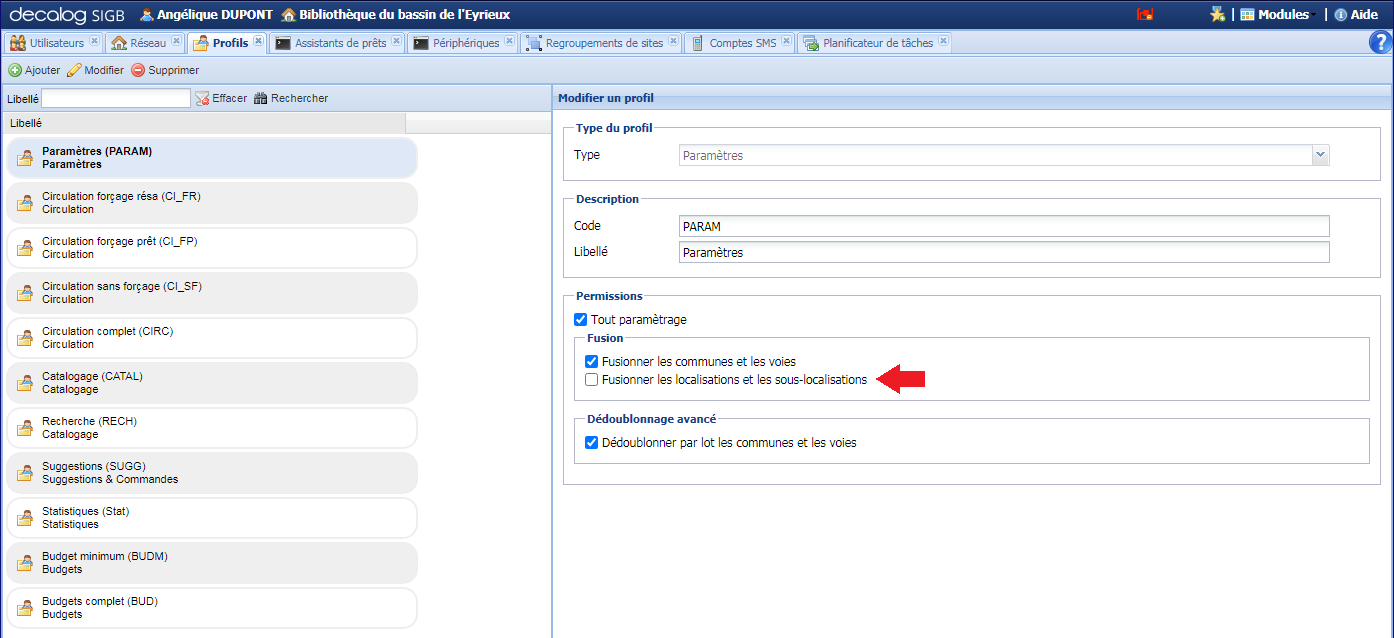Screen dimensions: 1394x638
Task: Click the red Supprimer icon
Action: click(138, 70)
